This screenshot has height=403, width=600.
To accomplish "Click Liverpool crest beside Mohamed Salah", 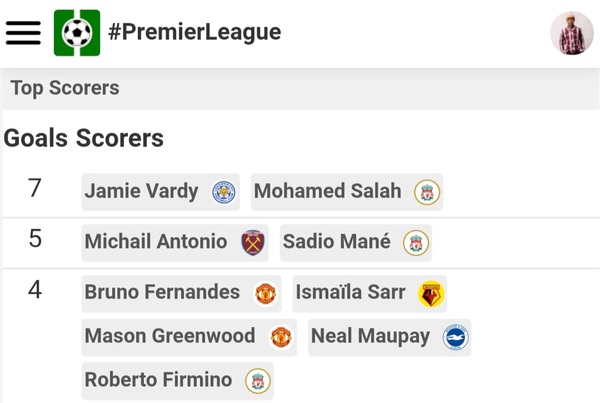I will point(427,192).
